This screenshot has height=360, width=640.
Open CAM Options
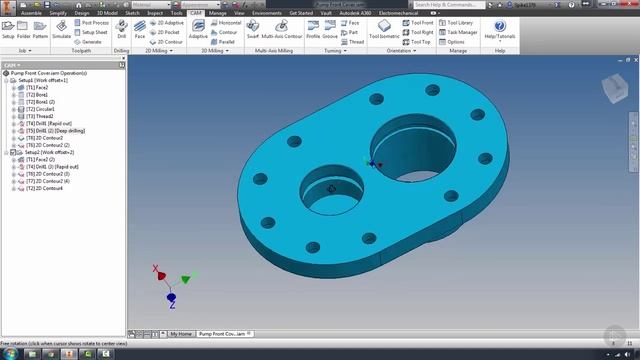pyautogui.click(x=452, y=42)
